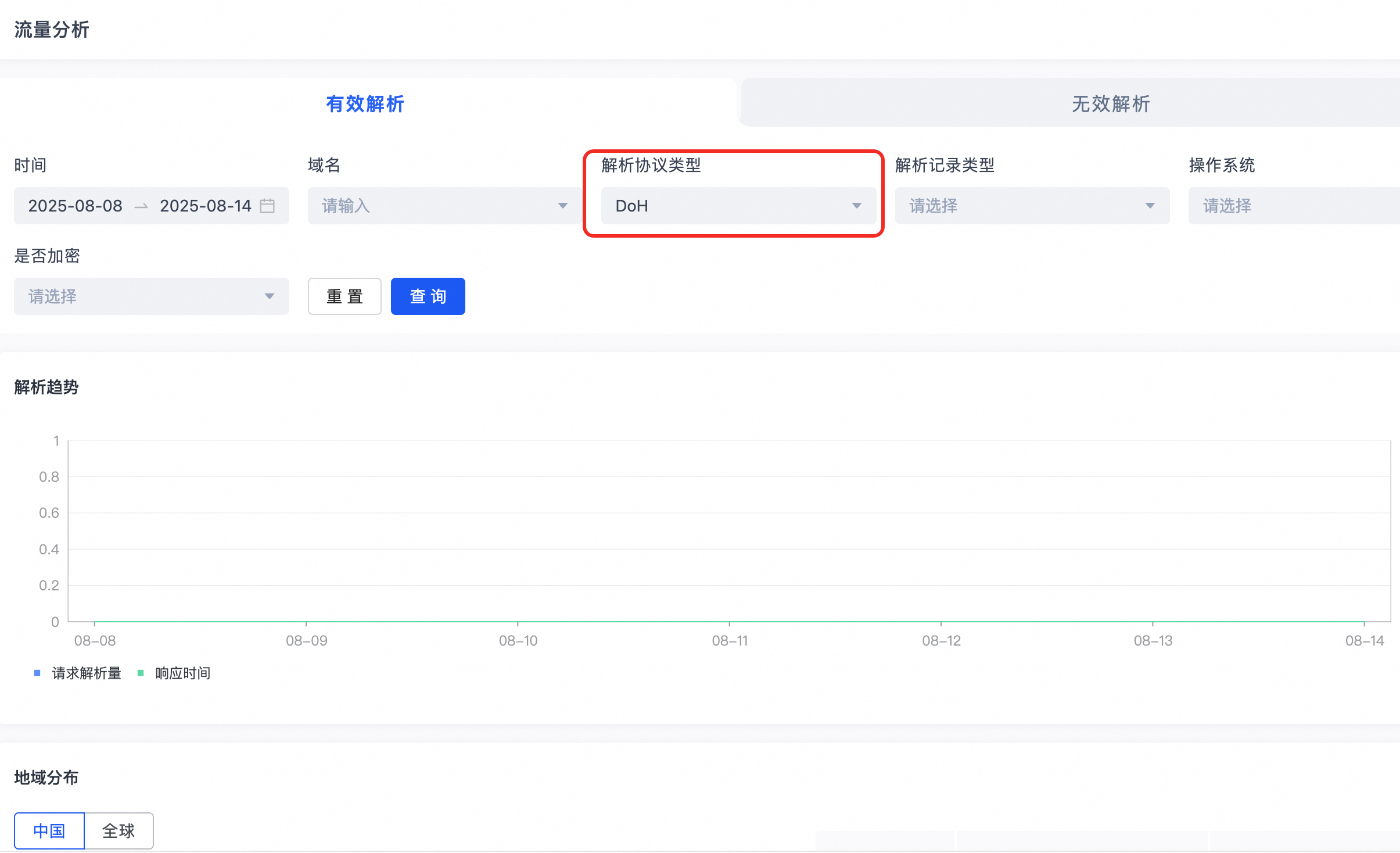Screen dimensions: 1400x853
Task: Expand the 解析记录类型 dropdown
Action: 1031,206
